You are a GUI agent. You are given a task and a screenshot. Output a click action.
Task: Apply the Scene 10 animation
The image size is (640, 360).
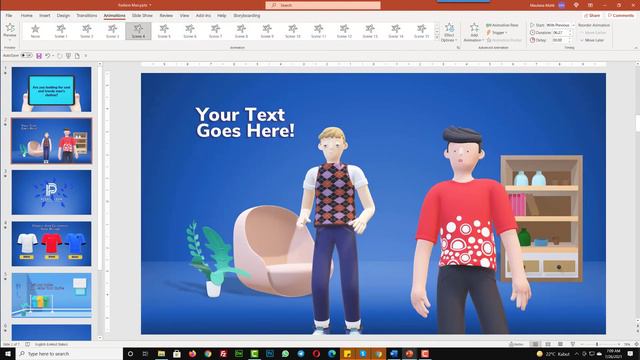pos(293,31)
